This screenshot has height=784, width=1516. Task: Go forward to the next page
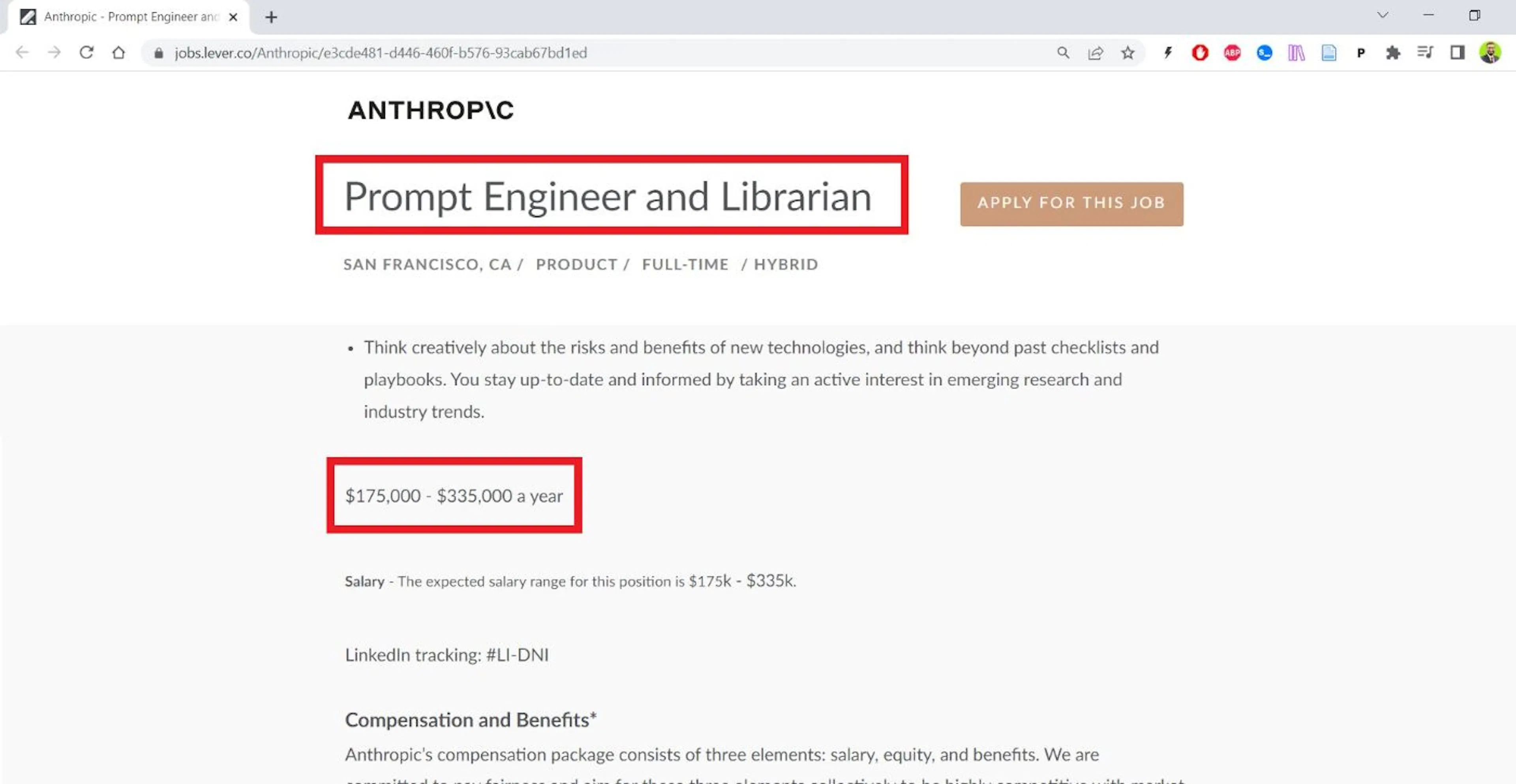54,53
